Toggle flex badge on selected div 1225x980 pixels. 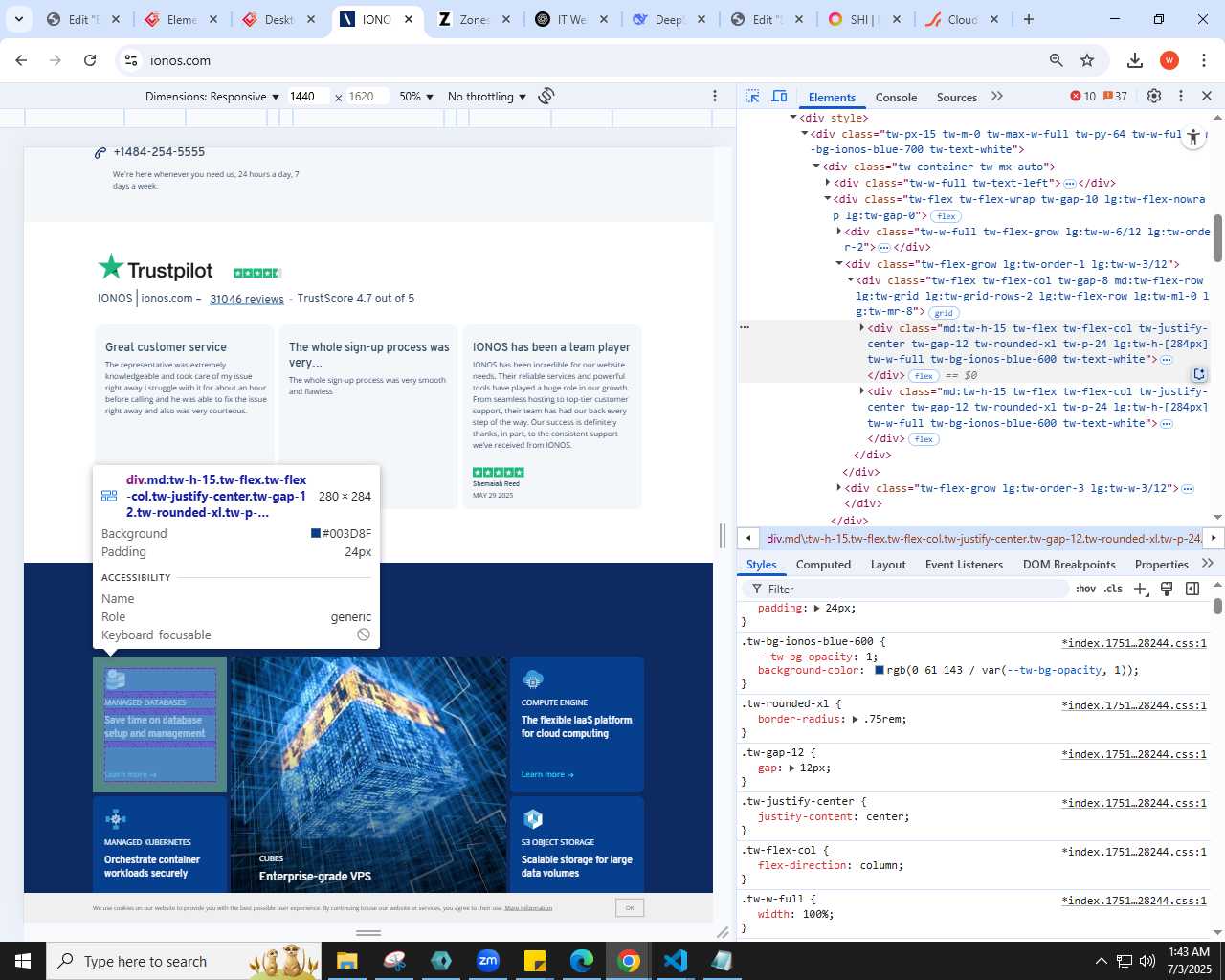924,376
